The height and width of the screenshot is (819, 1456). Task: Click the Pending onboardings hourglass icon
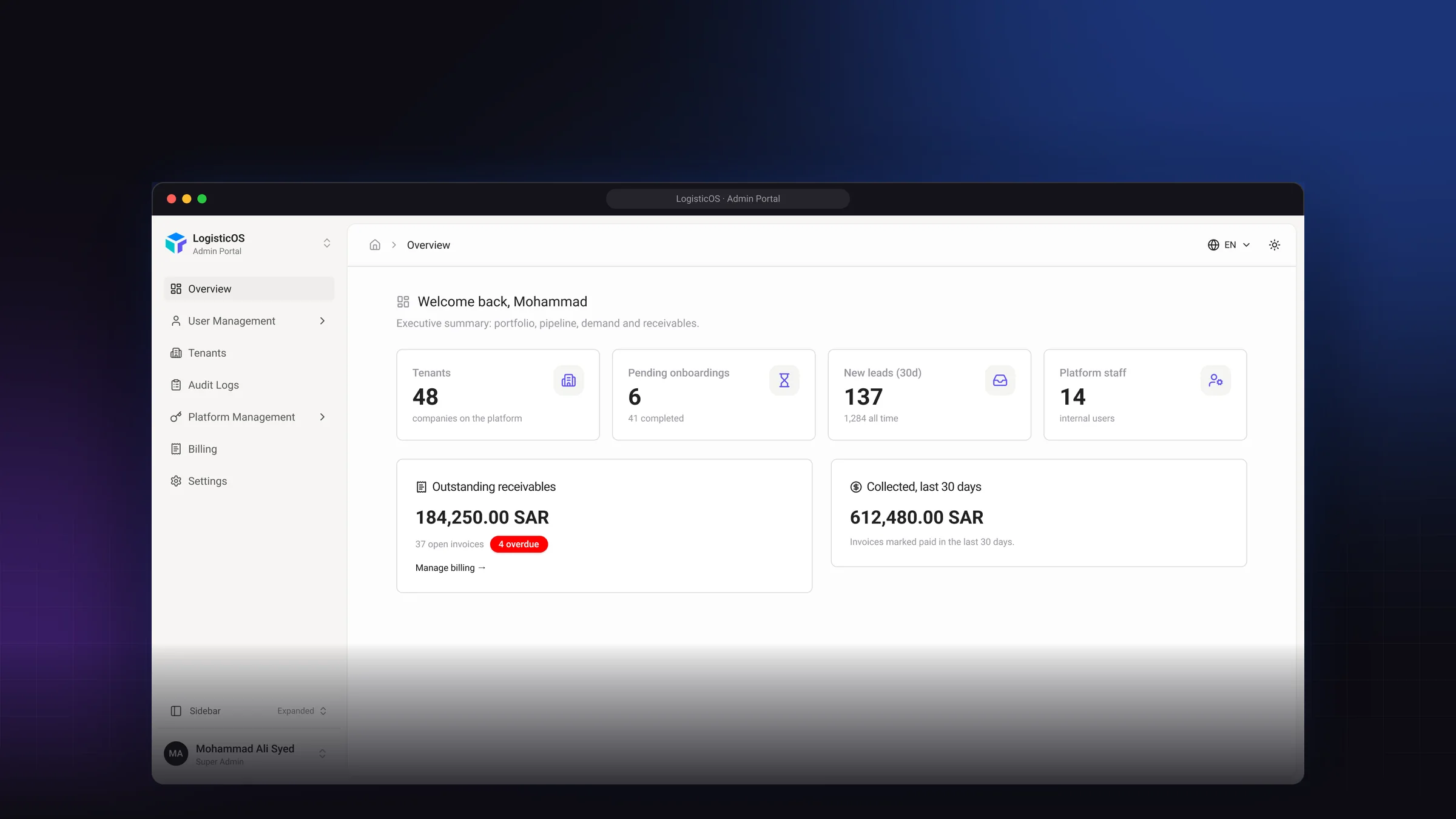pos(784,380)
